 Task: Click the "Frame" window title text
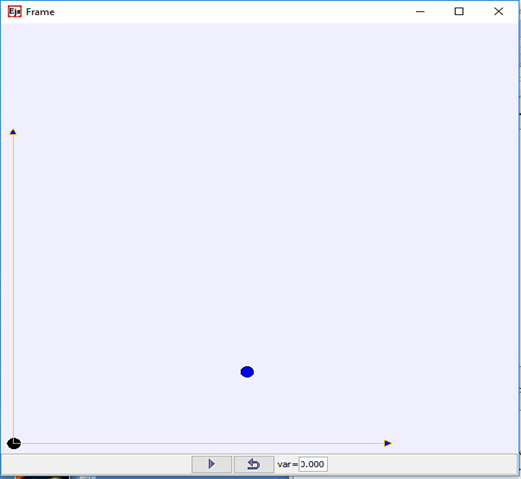pos(40,12)
